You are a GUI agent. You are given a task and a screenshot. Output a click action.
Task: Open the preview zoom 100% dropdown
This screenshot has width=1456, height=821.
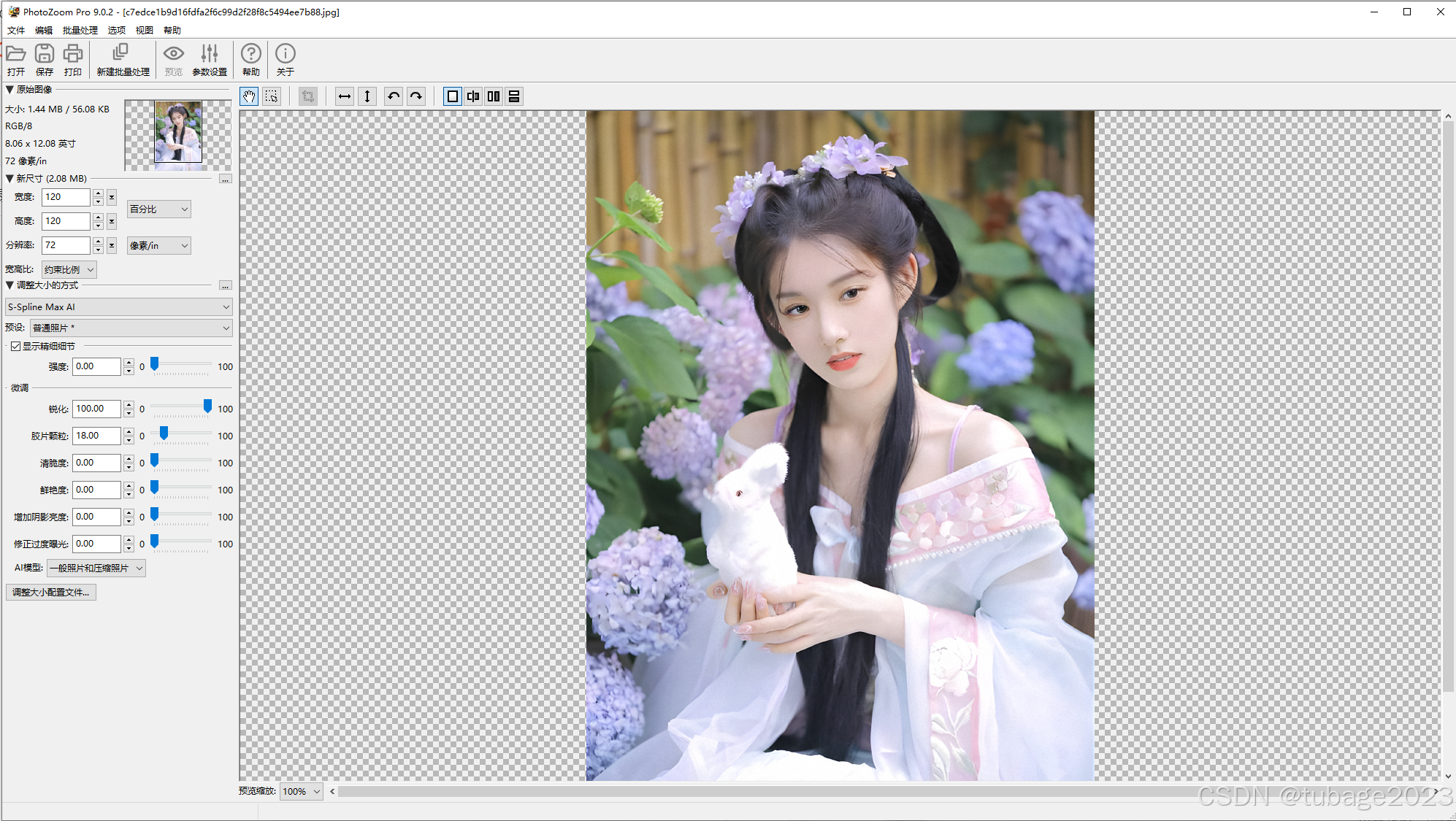coord(301,791)
